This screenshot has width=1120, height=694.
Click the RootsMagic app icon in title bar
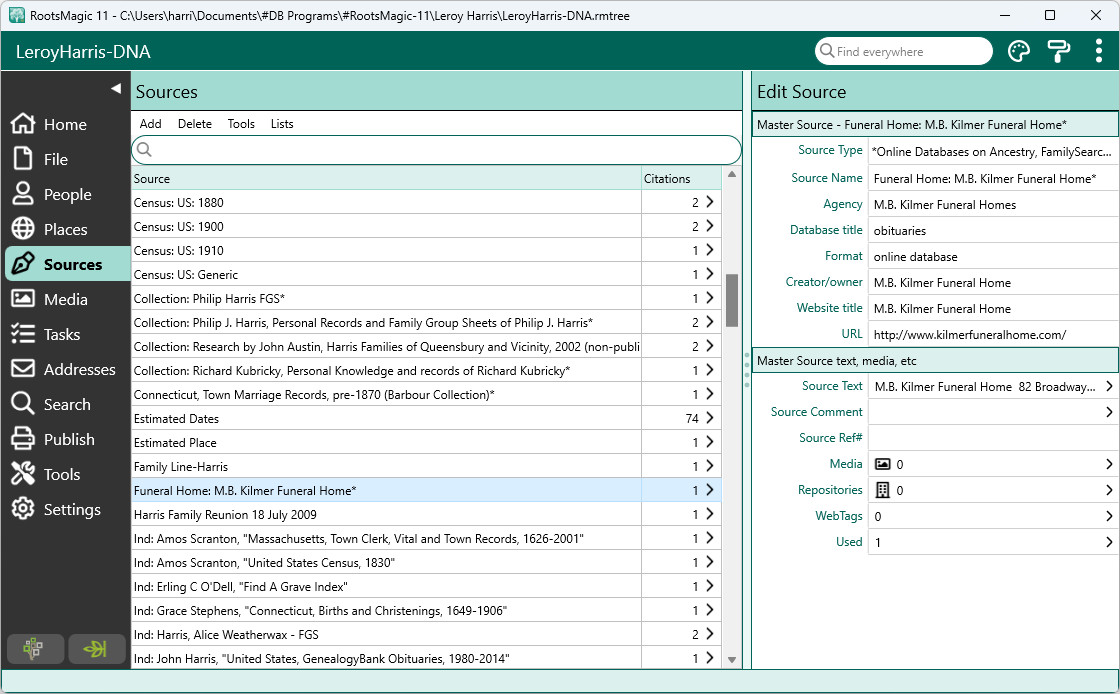click(x=16, y=15)
